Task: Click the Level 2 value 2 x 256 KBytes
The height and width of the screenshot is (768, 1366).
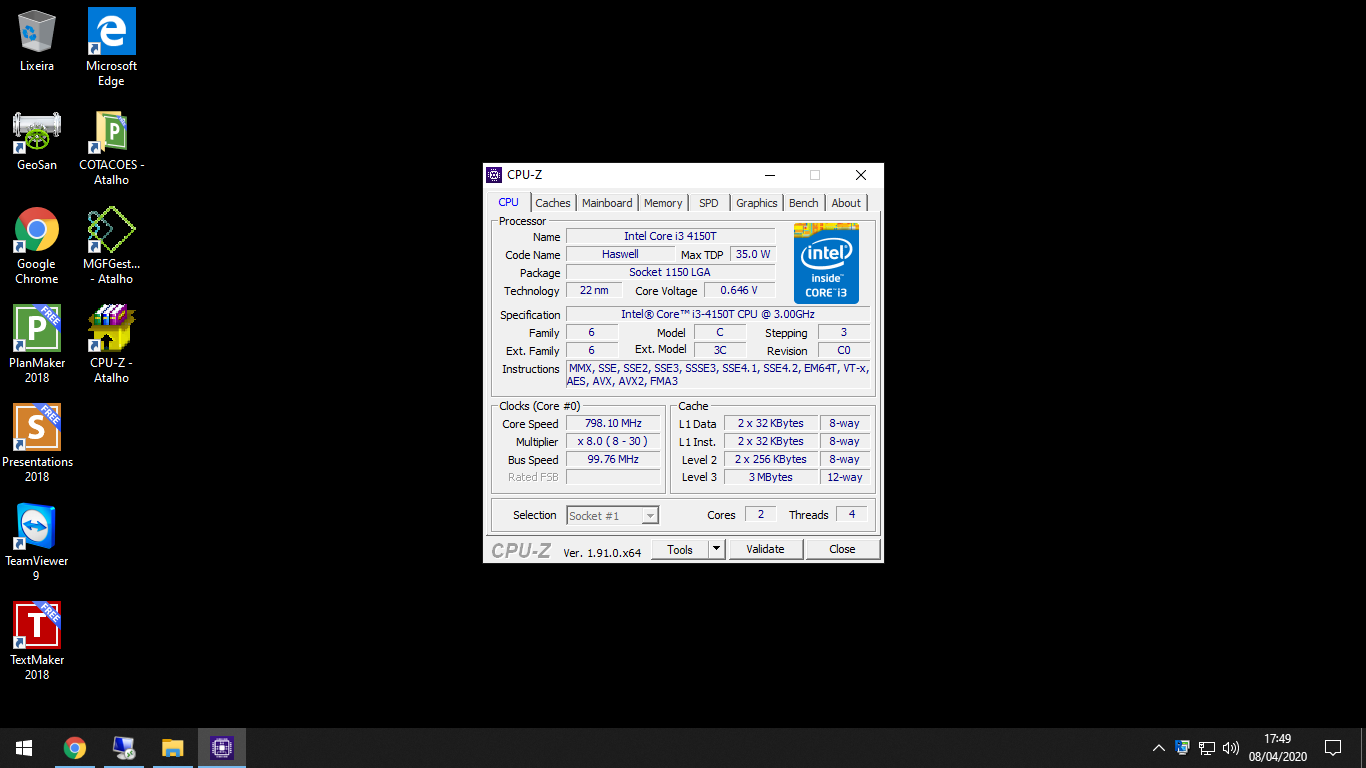Action: click(x=771, y=459)
